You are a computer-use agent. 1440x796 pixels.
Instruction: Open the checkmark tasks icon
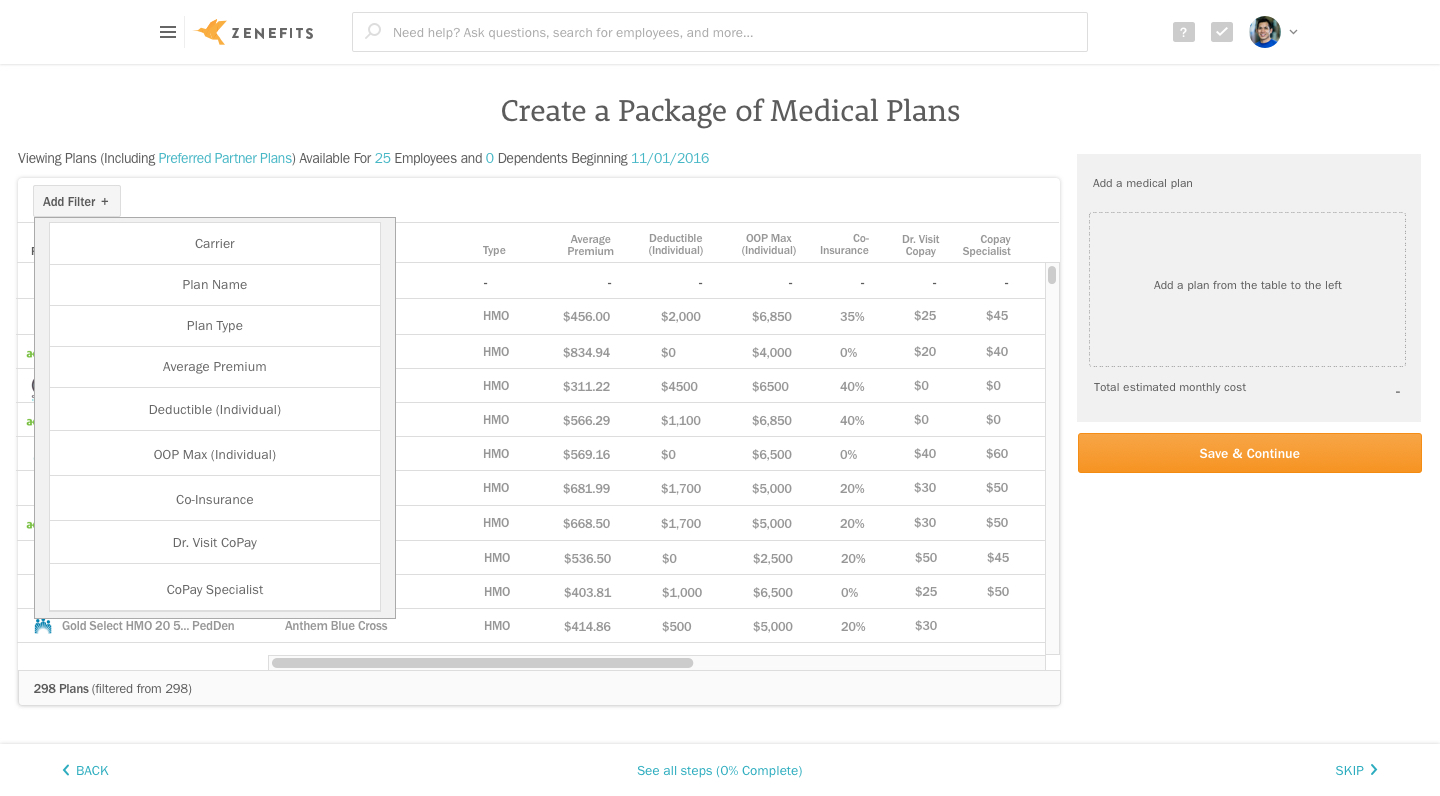point(1222,32)
